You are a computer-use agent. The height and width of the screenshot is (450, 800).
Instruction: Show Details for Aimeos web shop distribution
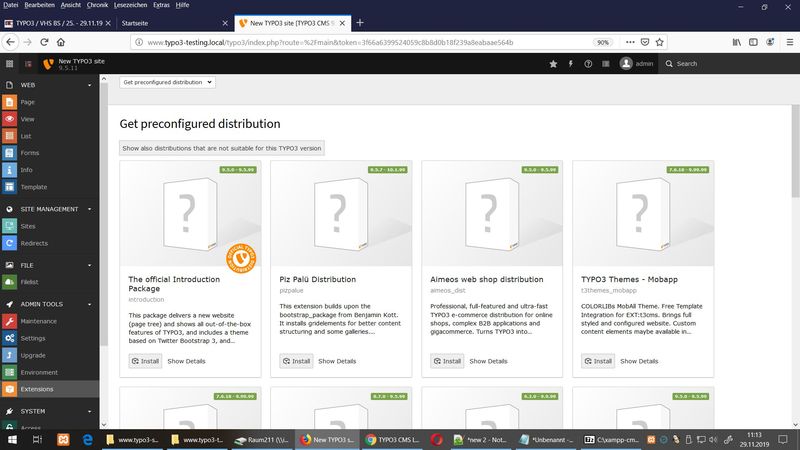click(488, 361)
